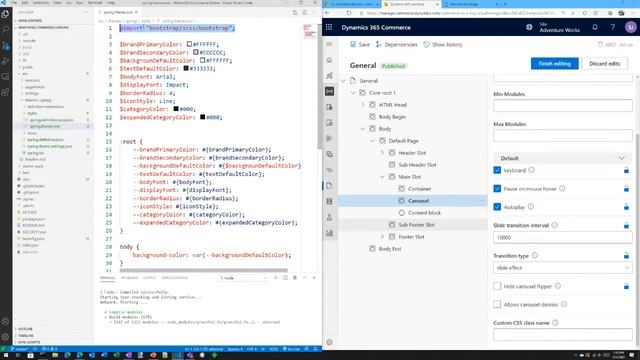Click the textDefaultColor #333333 color swatch
Viewport: 640px width, 360px height.
pos(186,68)
